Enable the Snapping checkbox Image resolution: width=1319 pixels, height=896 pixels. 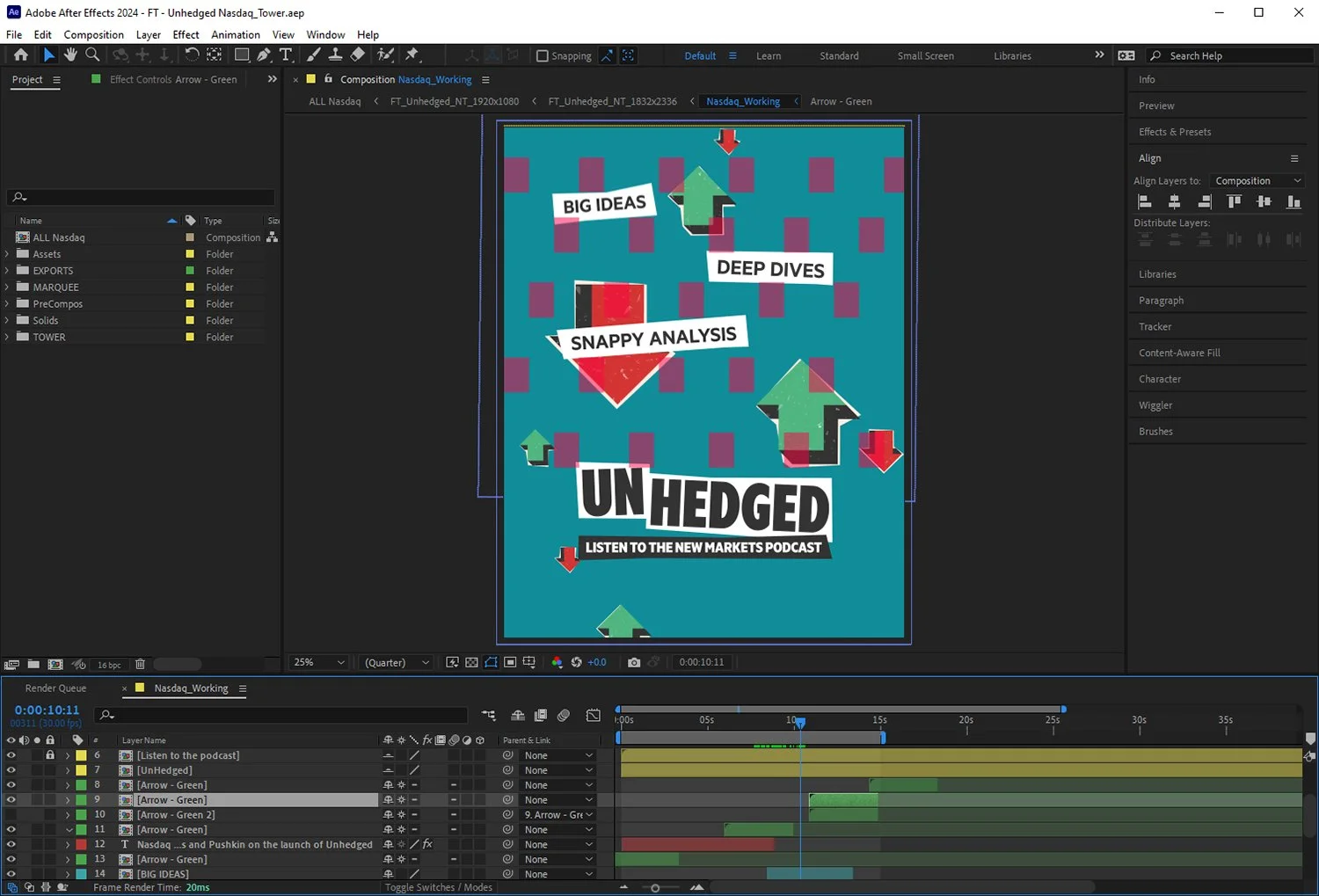543,55
